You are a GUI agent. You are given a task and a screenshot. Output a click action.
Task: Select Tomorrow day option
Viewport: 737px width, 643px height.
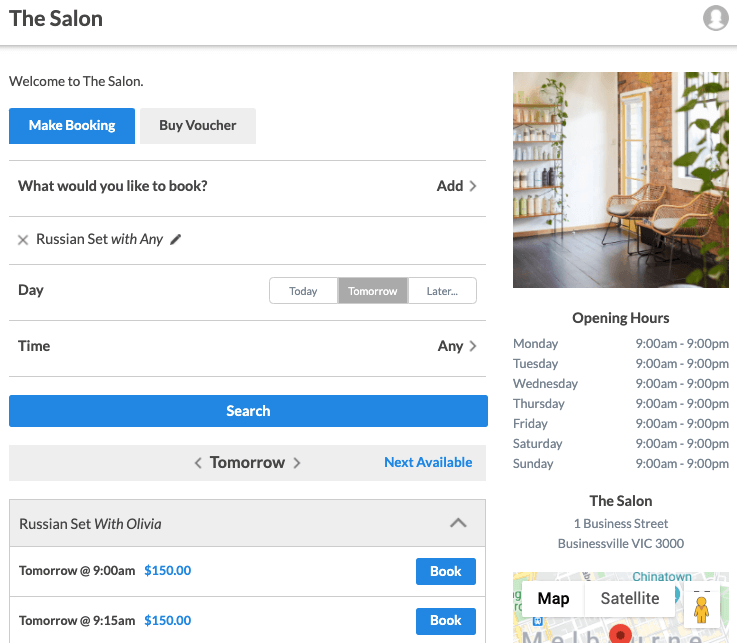pyautogui.click(x=373, y=291)
